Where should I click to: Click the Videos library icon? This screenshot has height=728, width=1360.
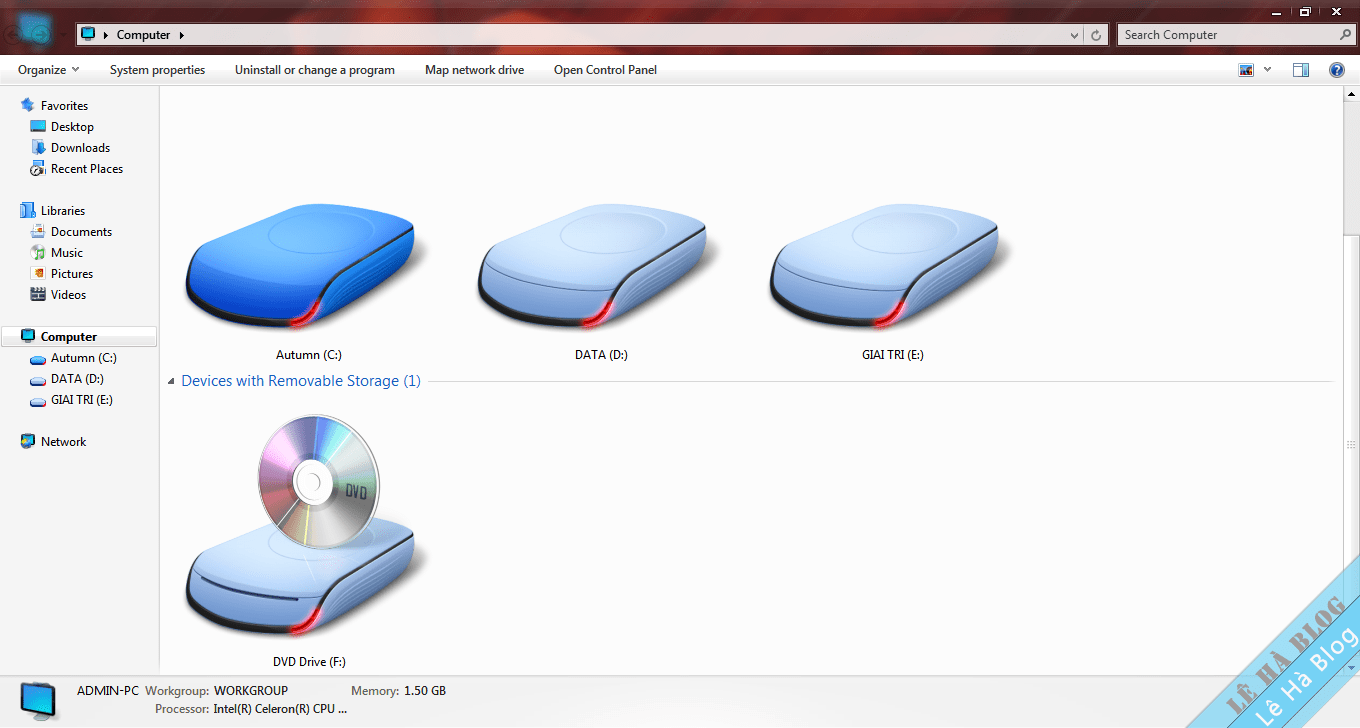pos(38,295)
